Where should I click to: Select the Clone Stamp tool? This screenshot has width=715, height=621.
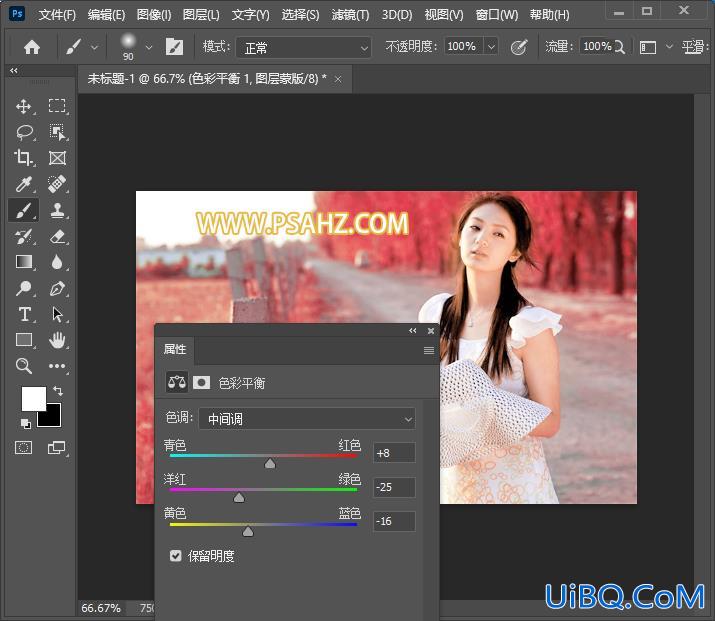[x=57, y=210]
